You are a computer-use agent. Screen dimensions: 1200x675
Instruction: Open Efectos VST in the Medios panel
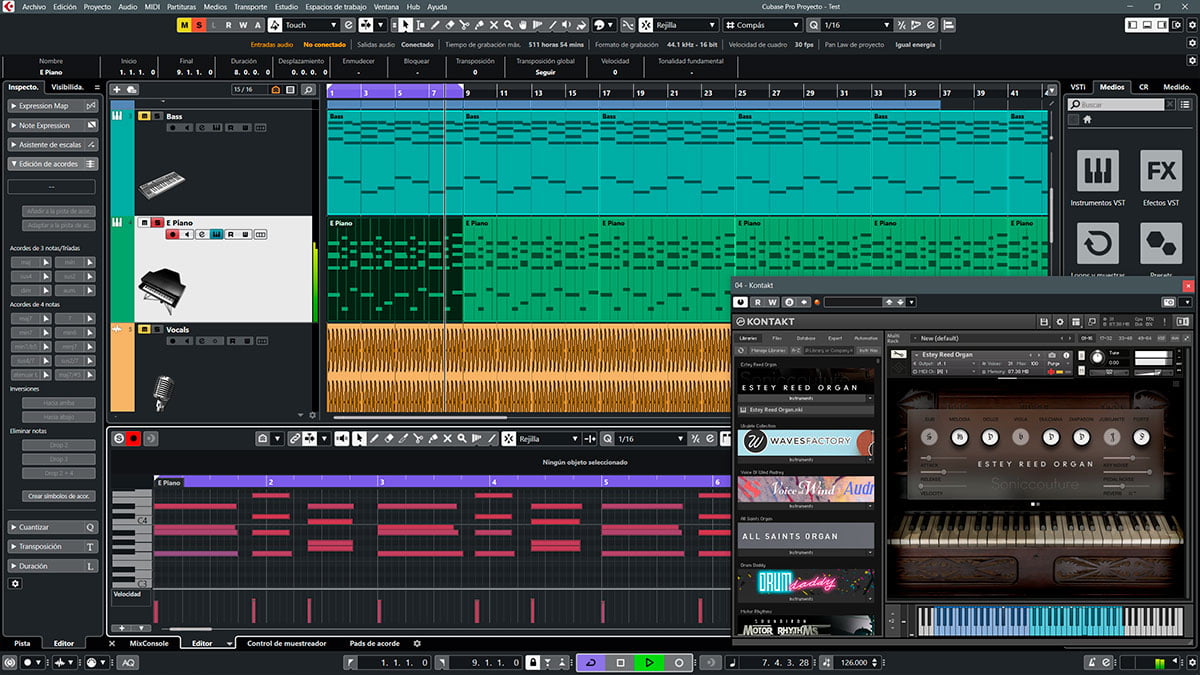tap(1161, 171)
